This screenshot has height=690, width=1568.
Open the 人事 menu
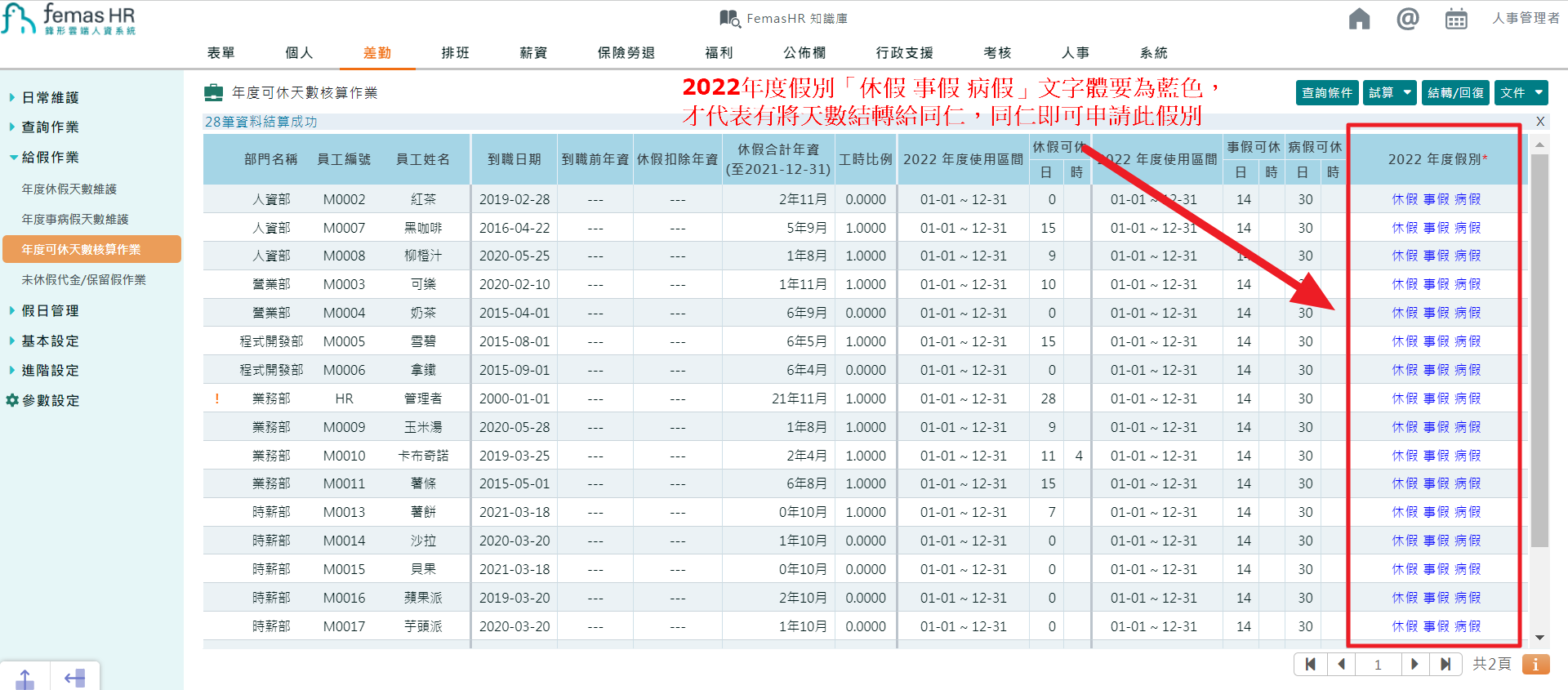pyautogui.click(x=1076, y=52)
